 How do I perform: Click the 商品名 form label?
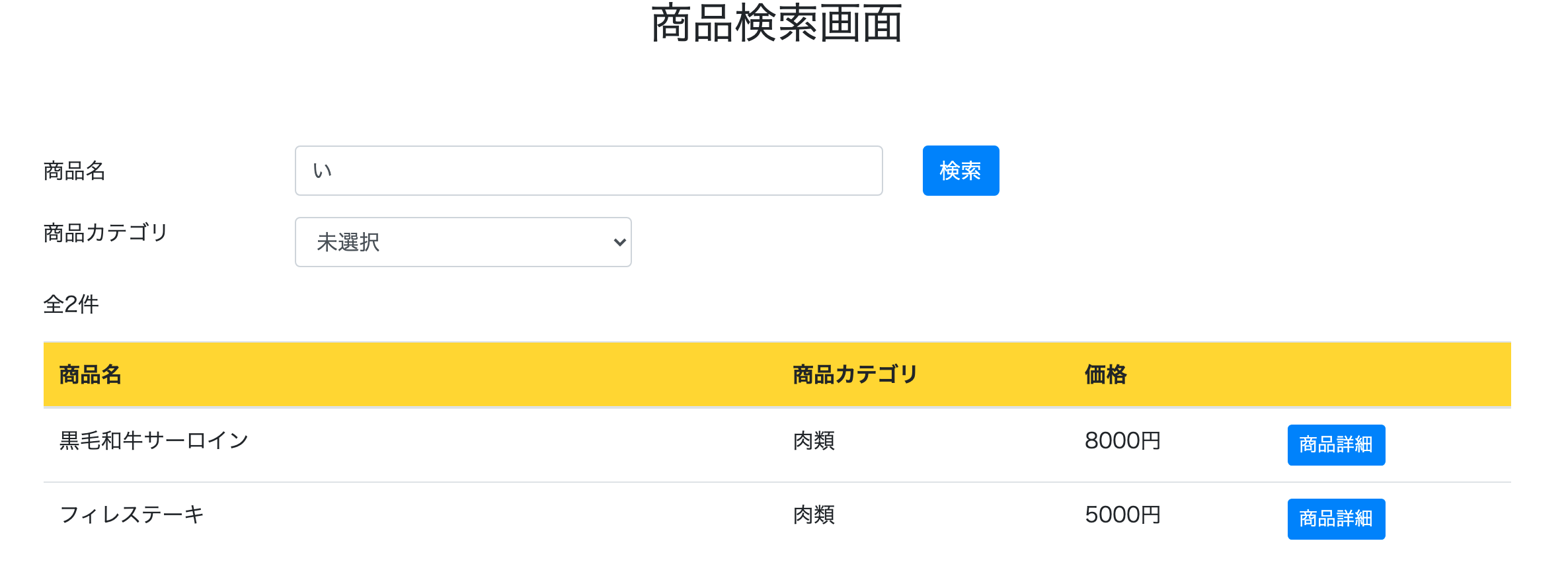coord(73,171)
